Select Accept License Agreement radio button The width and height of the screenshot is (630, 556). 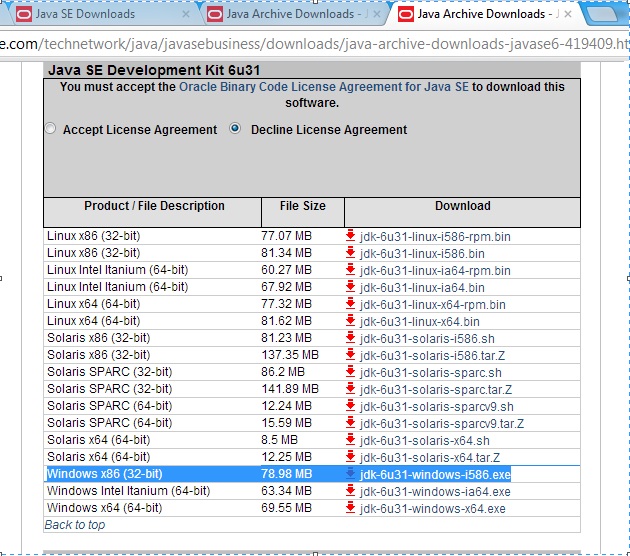point(50,129)
